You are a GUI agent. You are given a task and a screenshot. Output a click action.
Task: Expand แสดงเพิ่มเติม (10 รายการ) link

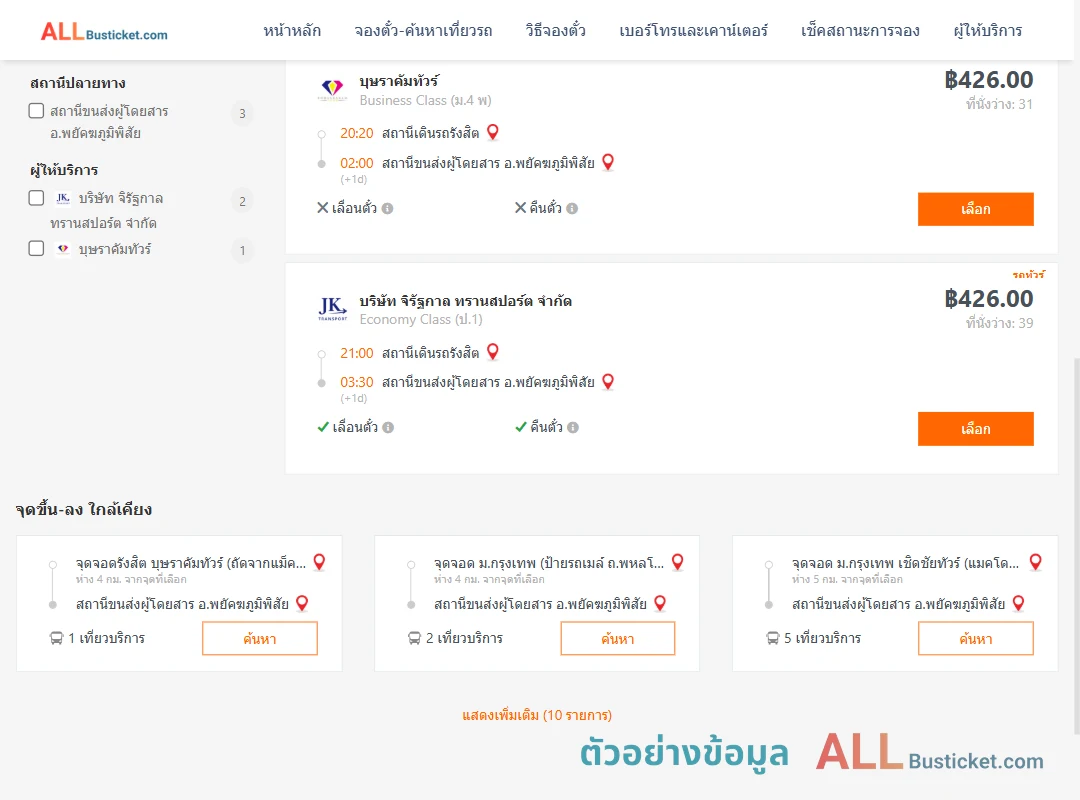pos(537,715)
